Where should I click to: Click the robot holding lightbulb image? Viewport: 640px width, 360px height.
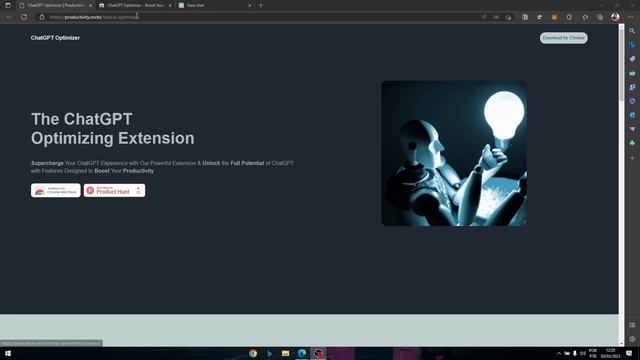pos(454,153)
